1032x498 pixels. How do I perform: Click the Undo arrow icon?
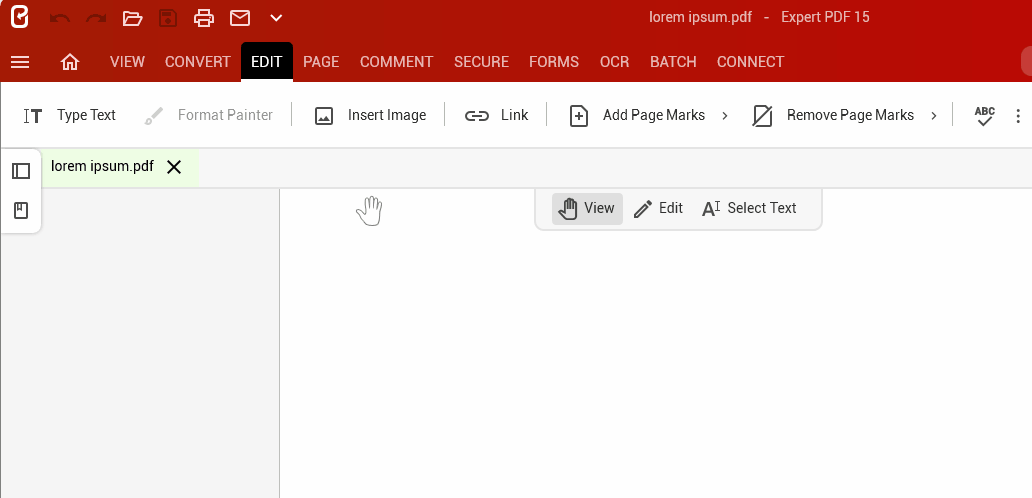click(60, 18)
